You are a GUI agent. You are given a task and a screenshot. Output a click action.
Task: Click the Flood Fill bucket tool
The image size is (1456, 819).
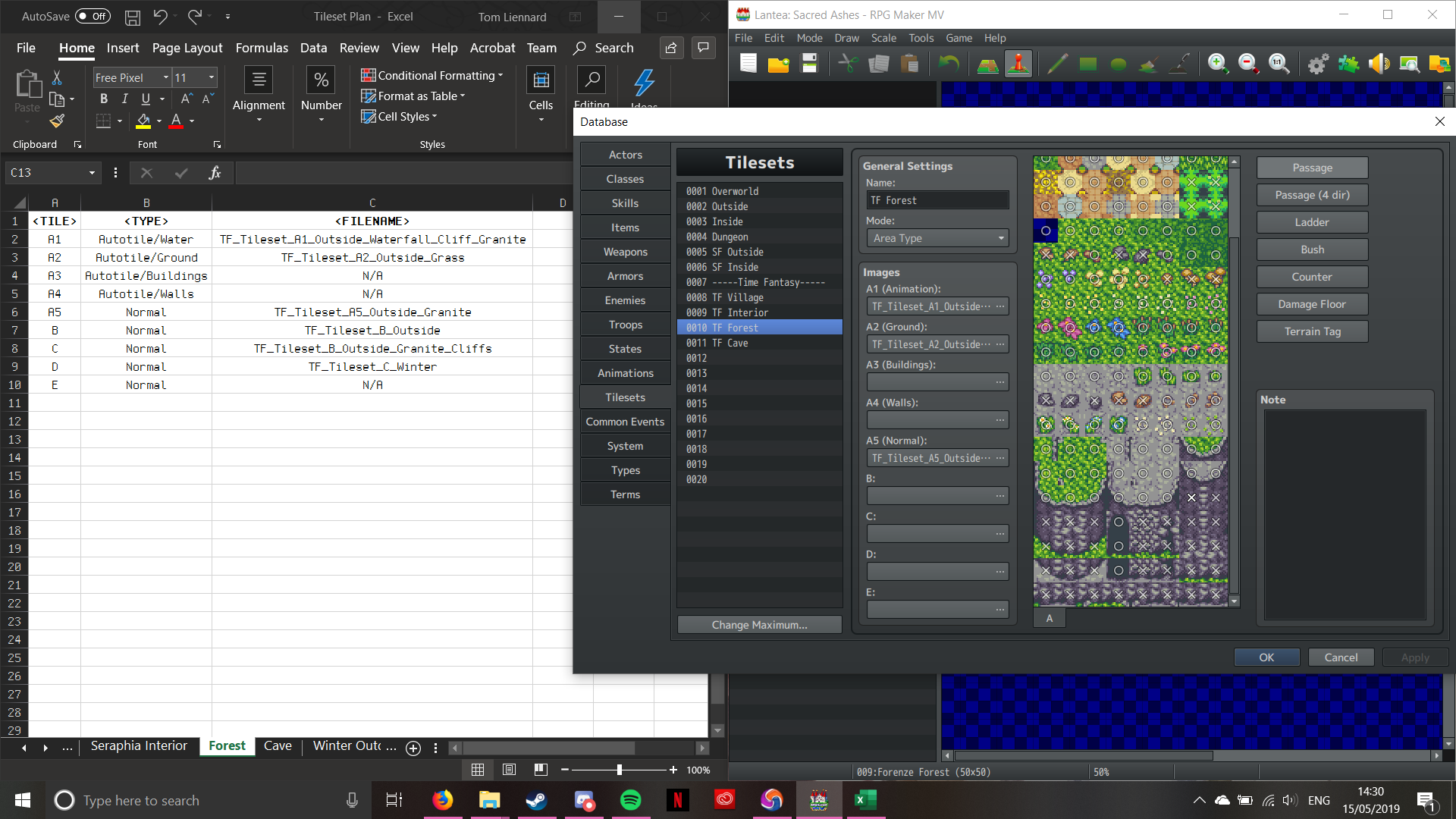pyautogui.click(x=1148, y=64)
